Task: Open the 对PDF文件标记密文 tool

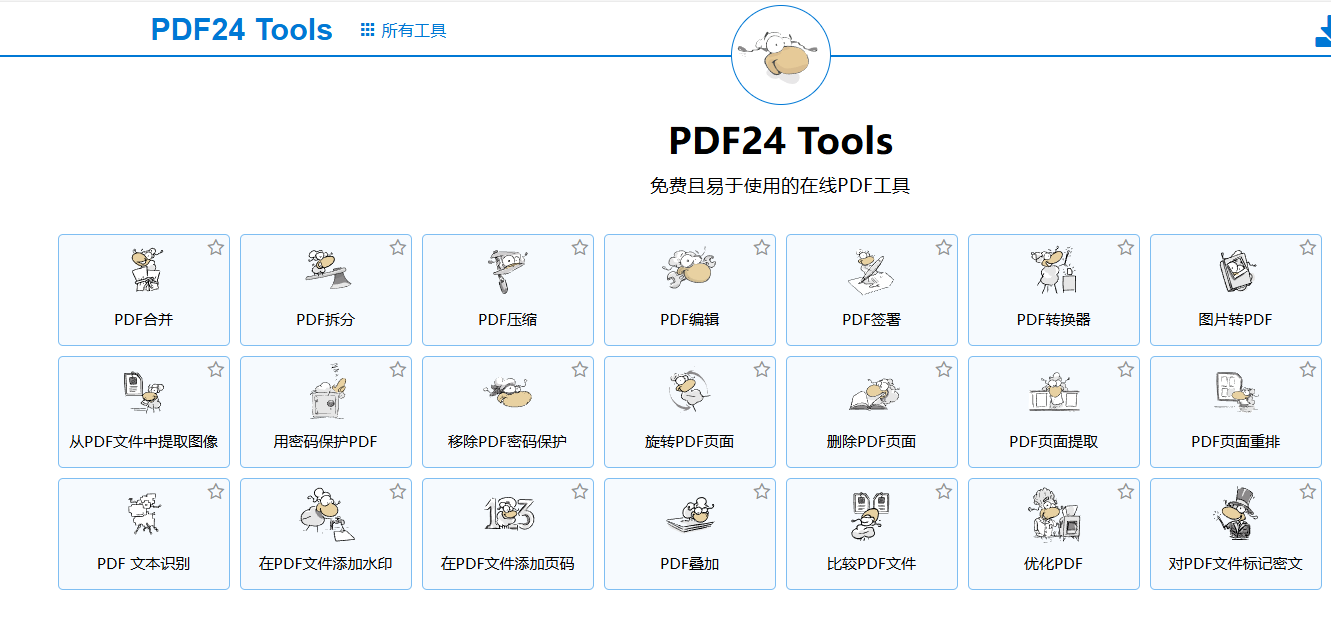Action: (x=1235, y=535)
